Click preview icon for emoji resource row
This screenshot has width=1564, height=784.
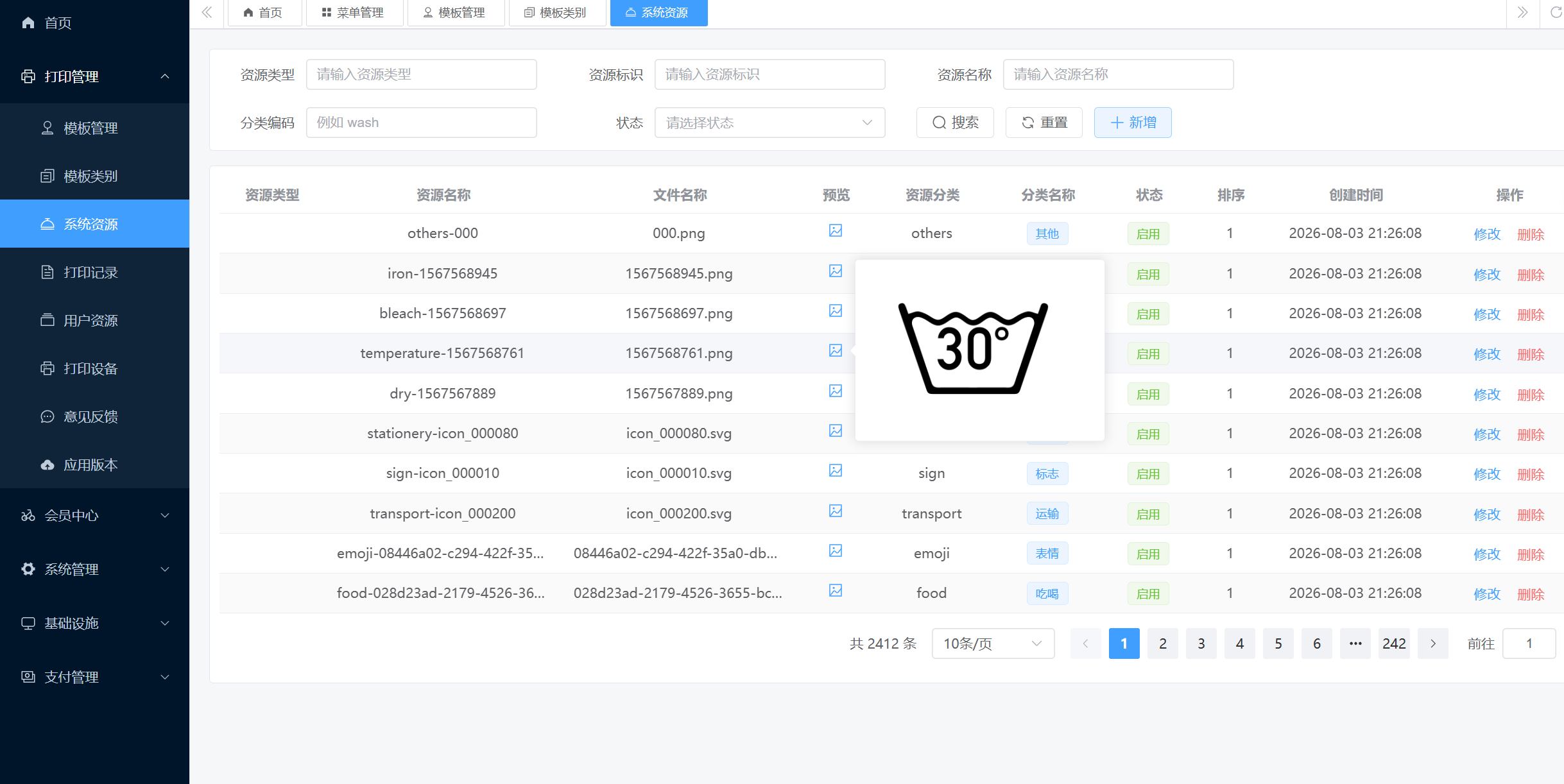(x=835, y=550)
